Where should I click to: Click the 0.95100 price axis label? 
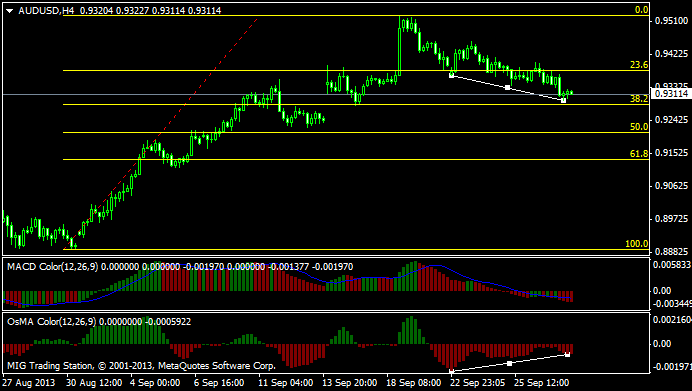[672, 21]
